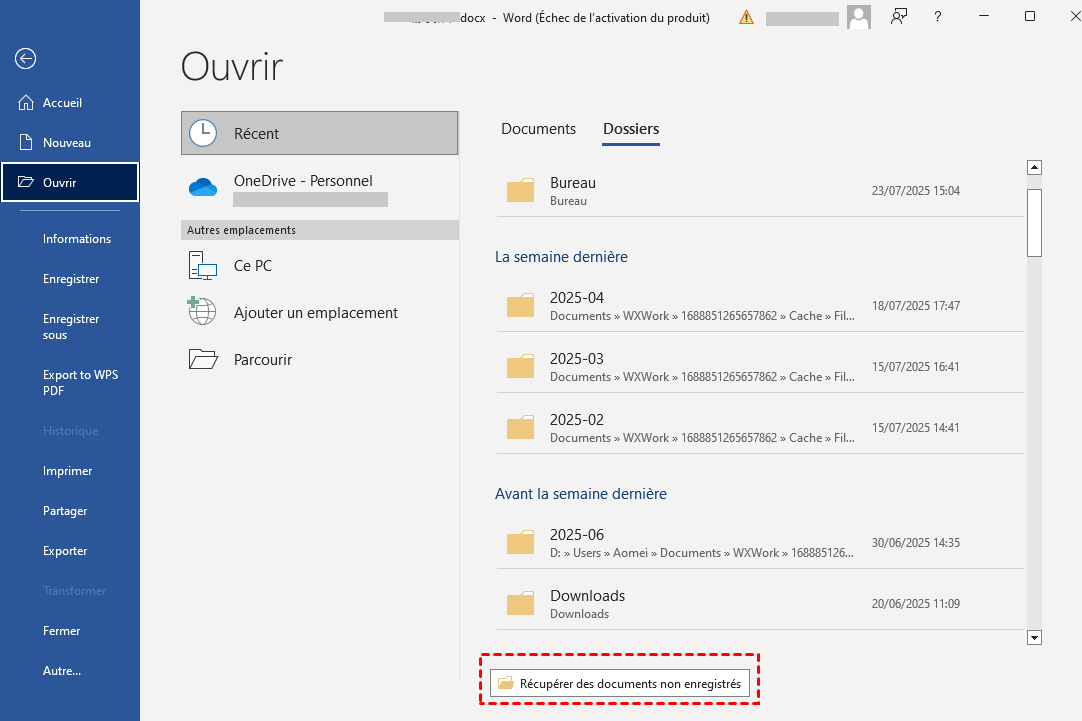The height and width of the screenshot is (721, 1082).
Task: Click the feedback icon in title bar
Action: (x=899, y=17)
